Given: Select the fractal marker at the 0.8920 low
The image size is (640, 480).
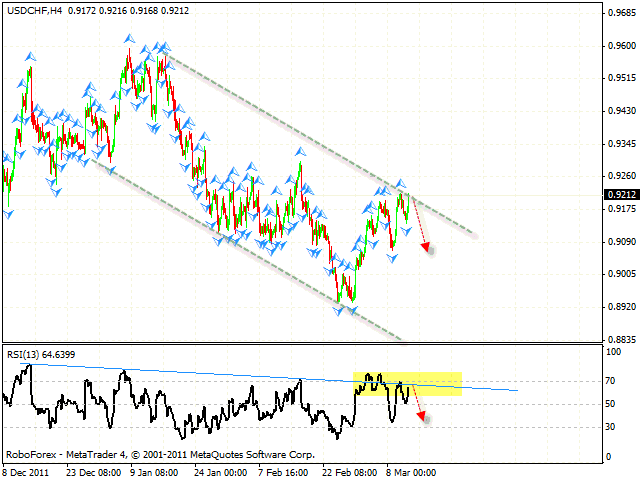Looking at the screenshot, I should [x=351, y=311].
